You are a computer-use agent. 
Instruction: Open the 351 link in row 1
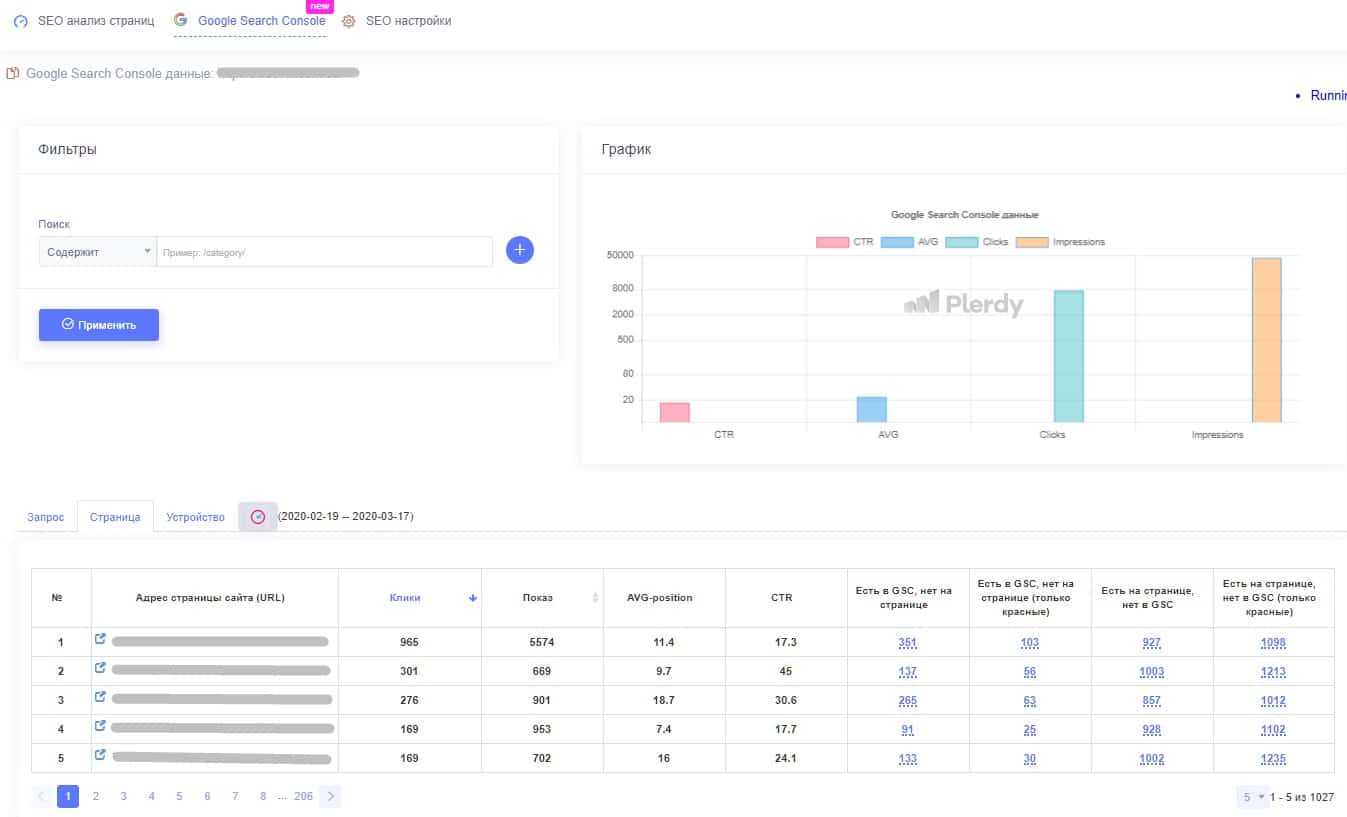tap(908, 643)
